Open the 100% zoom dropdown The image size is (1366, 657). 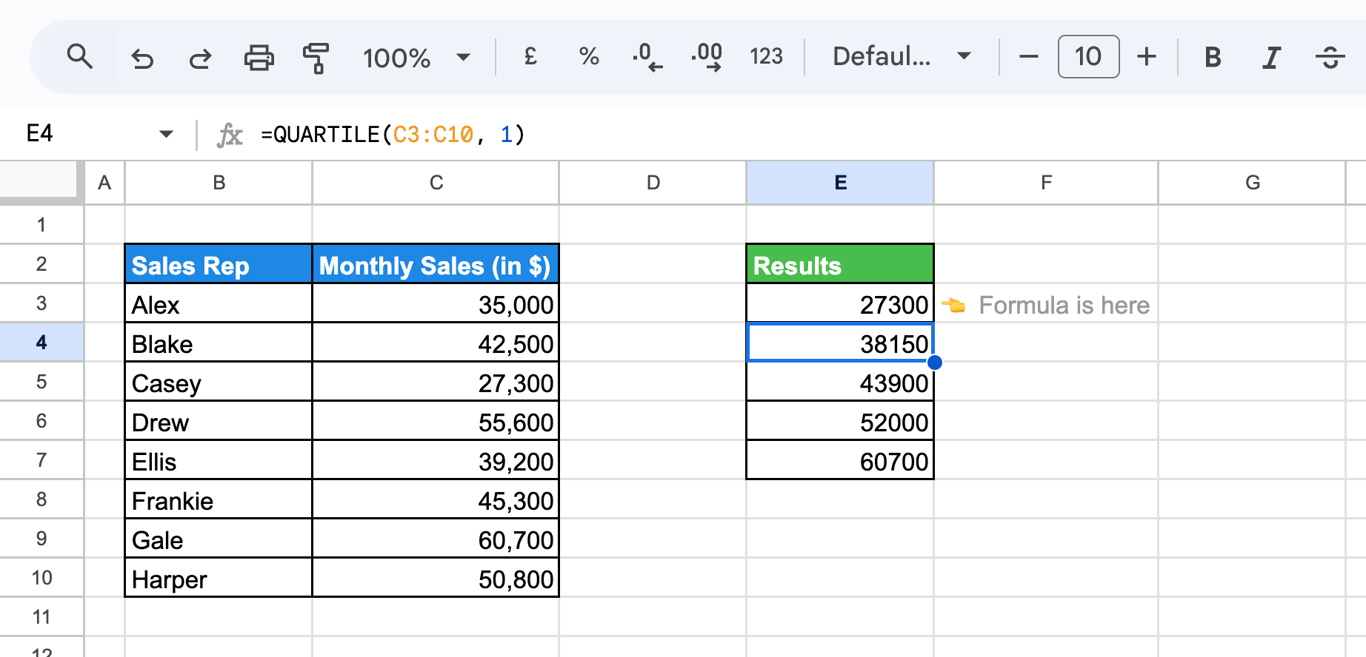[x=416, y=58]
